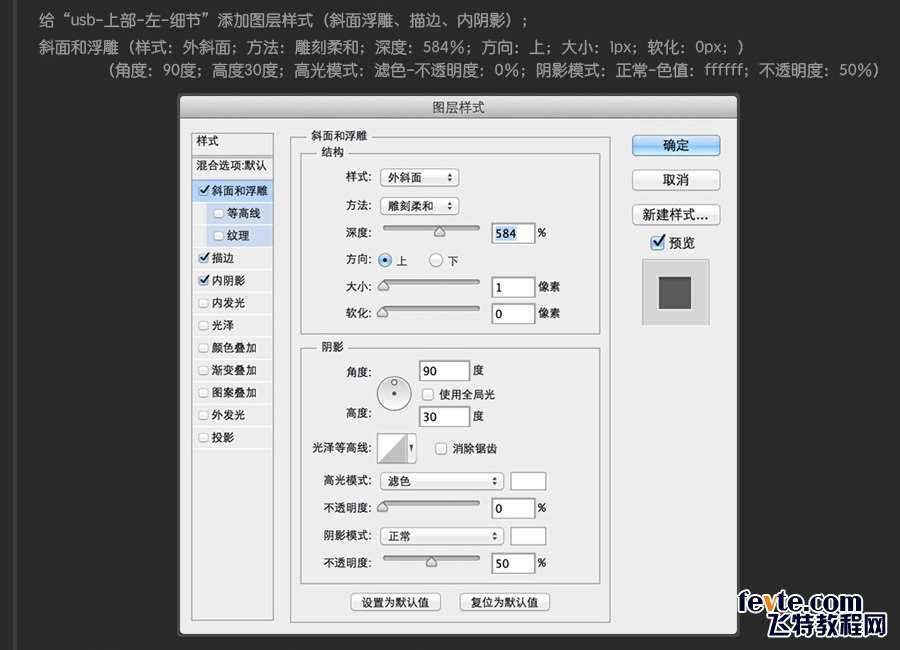The image size is (900, 650).
Task: Click the 确定 button
Action: [676, 145]
